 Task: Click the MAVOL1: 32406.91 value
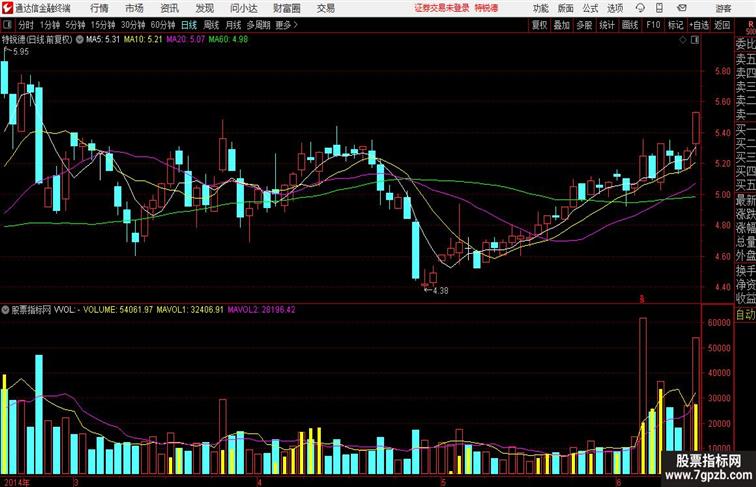point(190,310)
